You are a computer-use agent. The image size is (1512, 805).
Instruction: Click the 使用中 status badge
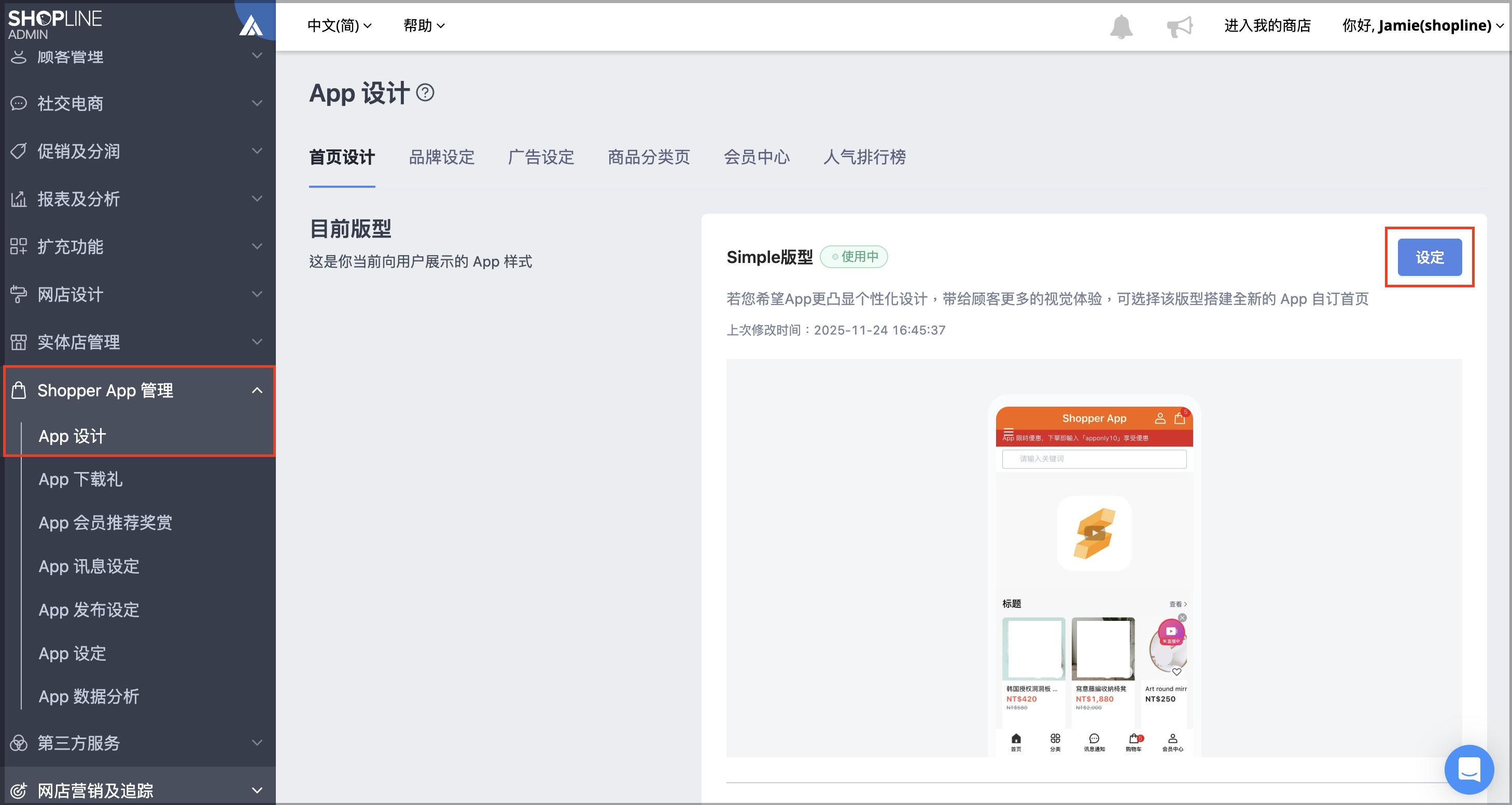[854, 257]
